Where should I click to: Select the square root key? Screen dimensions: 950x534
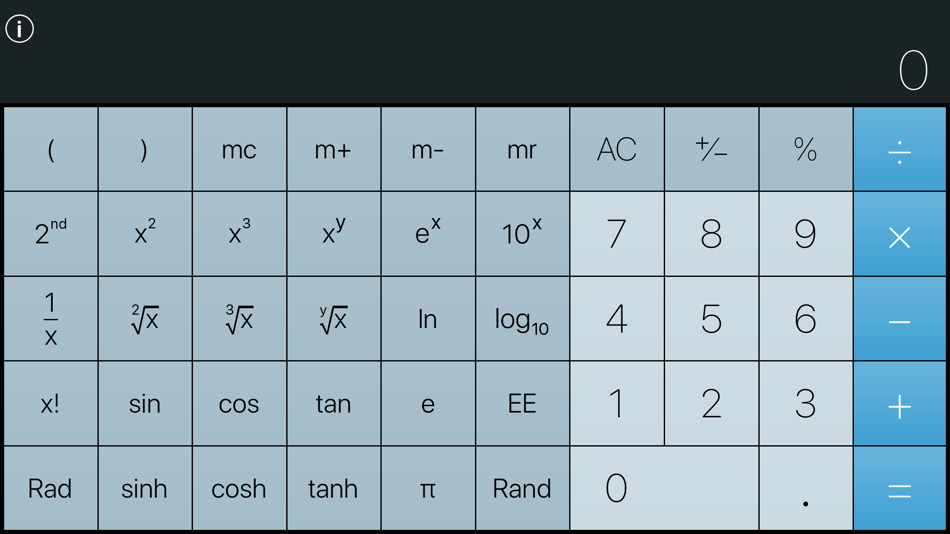145,319
